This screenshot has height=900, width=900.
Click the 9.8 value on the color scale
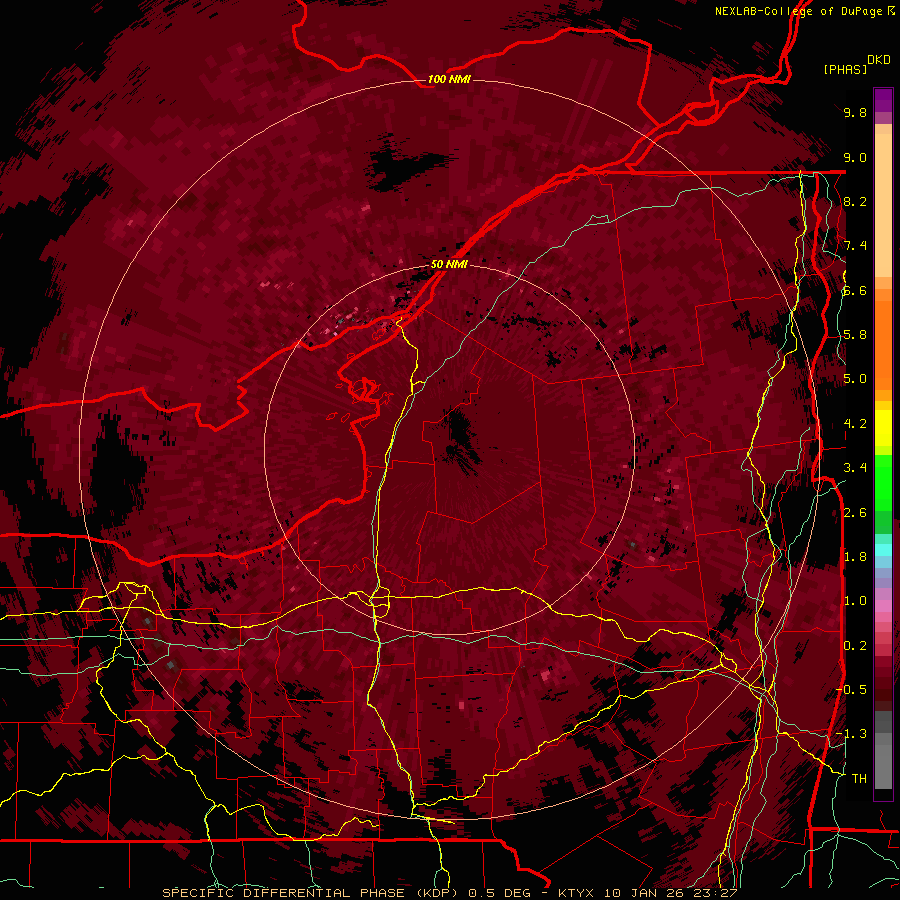click(855, 112)
